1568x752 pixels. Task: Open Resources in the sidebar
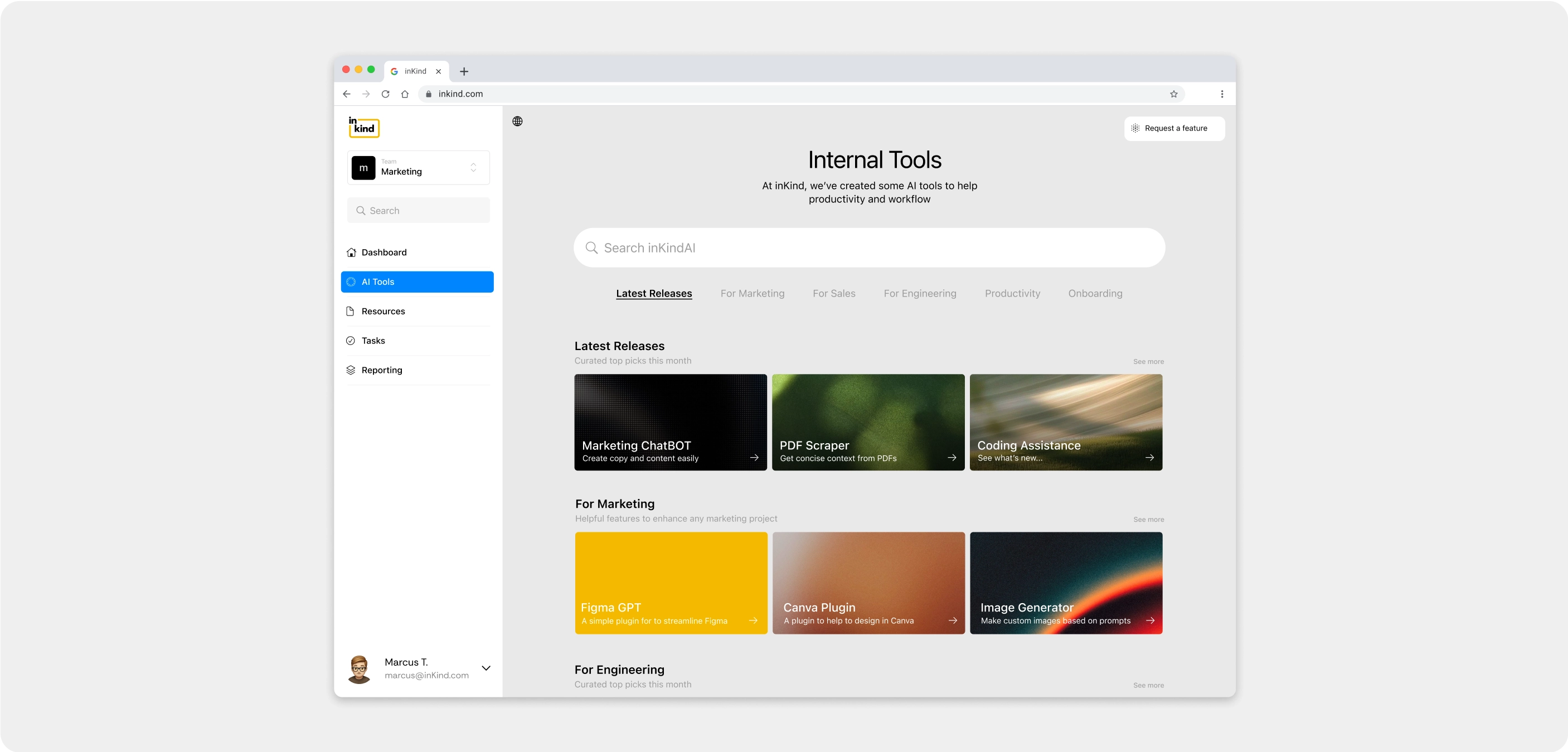tap(418, 311)
